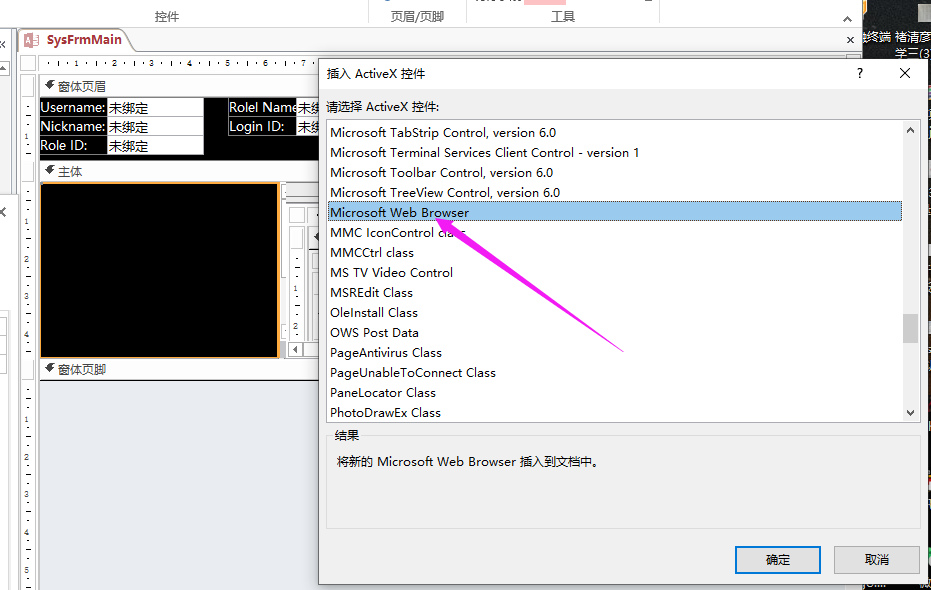Click the Access form icon on SysFrmMain tab
The height and width of the screenshot is (590, 931).
31,40
